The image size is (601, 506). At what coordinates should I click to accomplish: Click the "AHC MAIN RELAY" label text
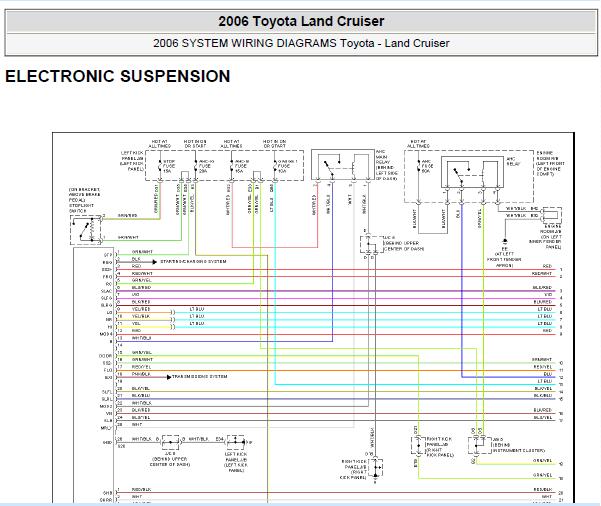[x=382, y=157]
